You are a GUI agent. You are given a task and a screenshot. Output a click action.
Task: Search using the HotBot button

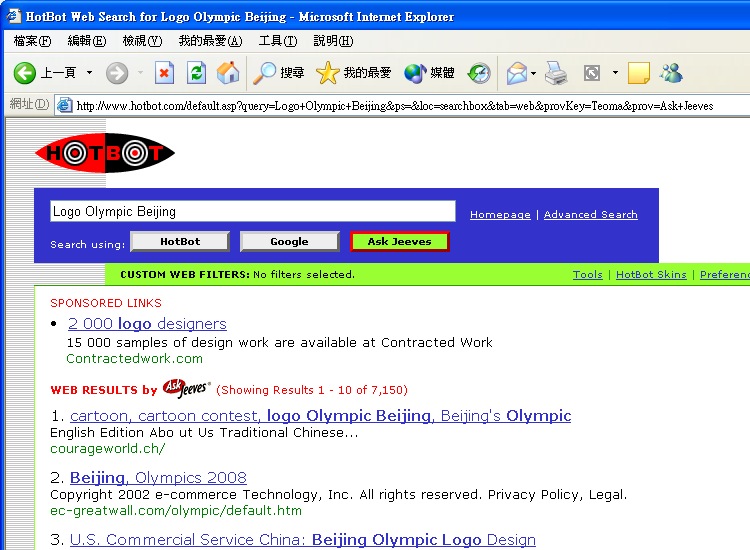point(180,242)
